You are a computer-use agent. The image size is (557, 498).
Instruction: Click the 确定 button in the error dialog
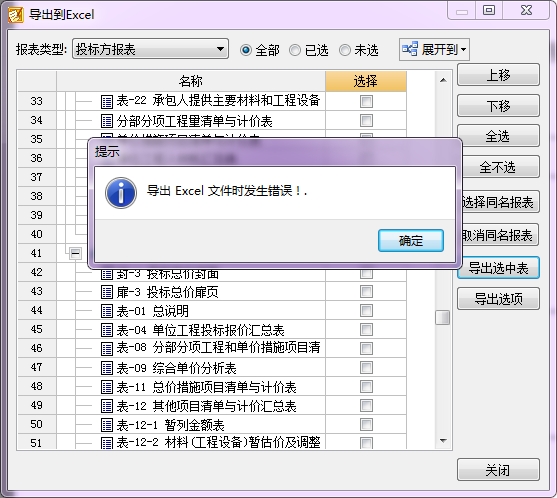pos(411,240)
